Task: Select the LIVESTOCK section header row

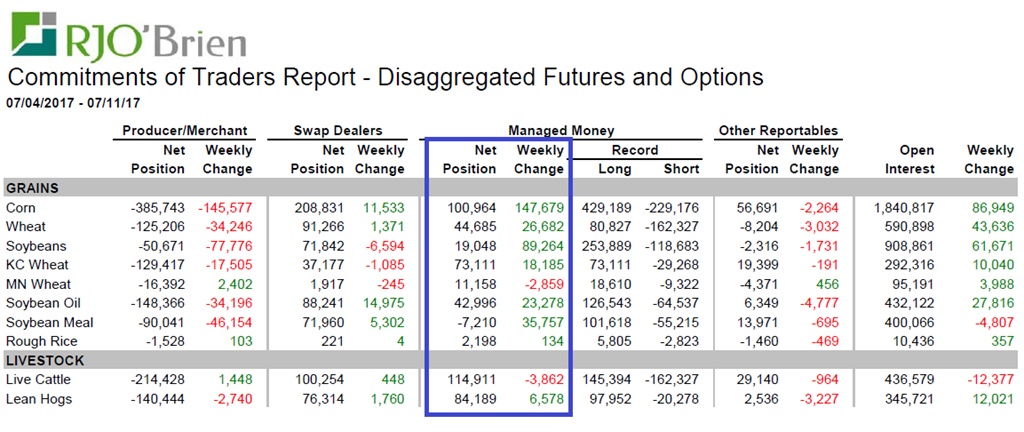Action: 45,360
